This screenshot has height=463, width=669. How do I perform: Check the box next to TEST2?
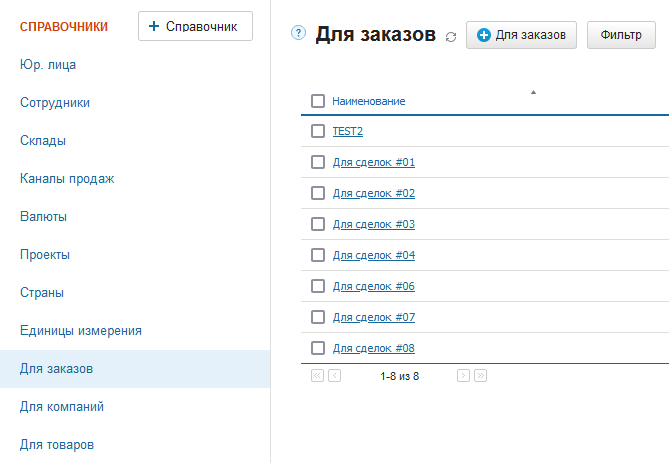pos(318,131)
